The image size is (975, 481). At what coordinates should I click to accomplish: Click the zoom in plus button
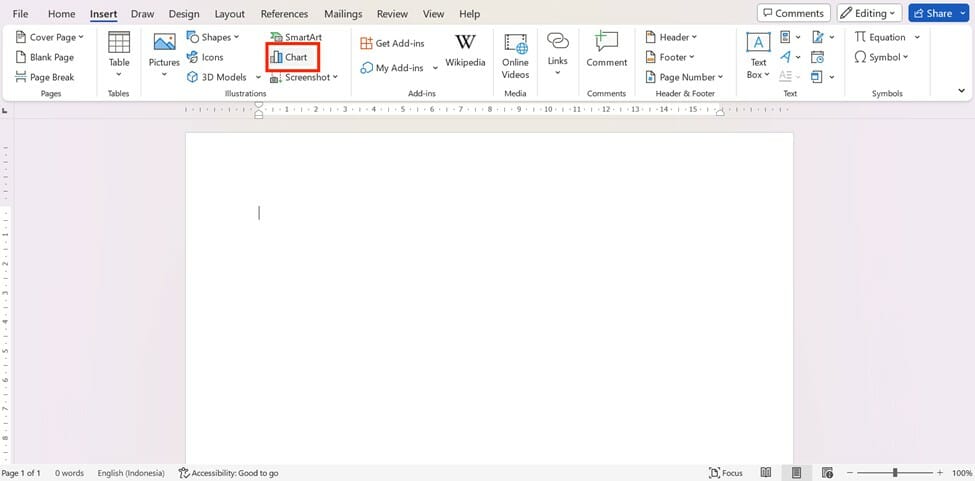coord(940,473)
